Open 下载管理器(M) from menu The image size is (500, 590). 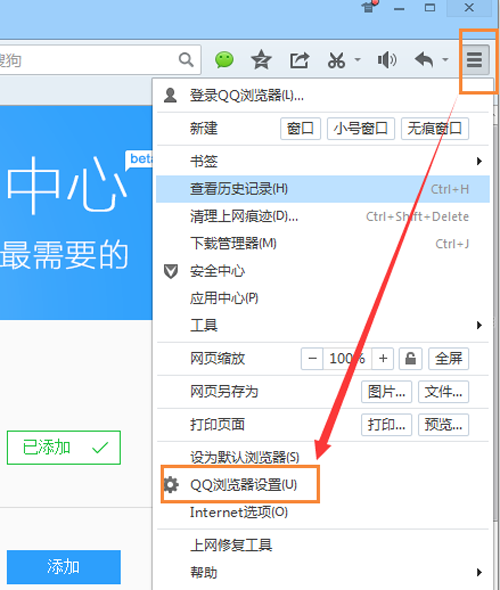click(x=323, y=244)
